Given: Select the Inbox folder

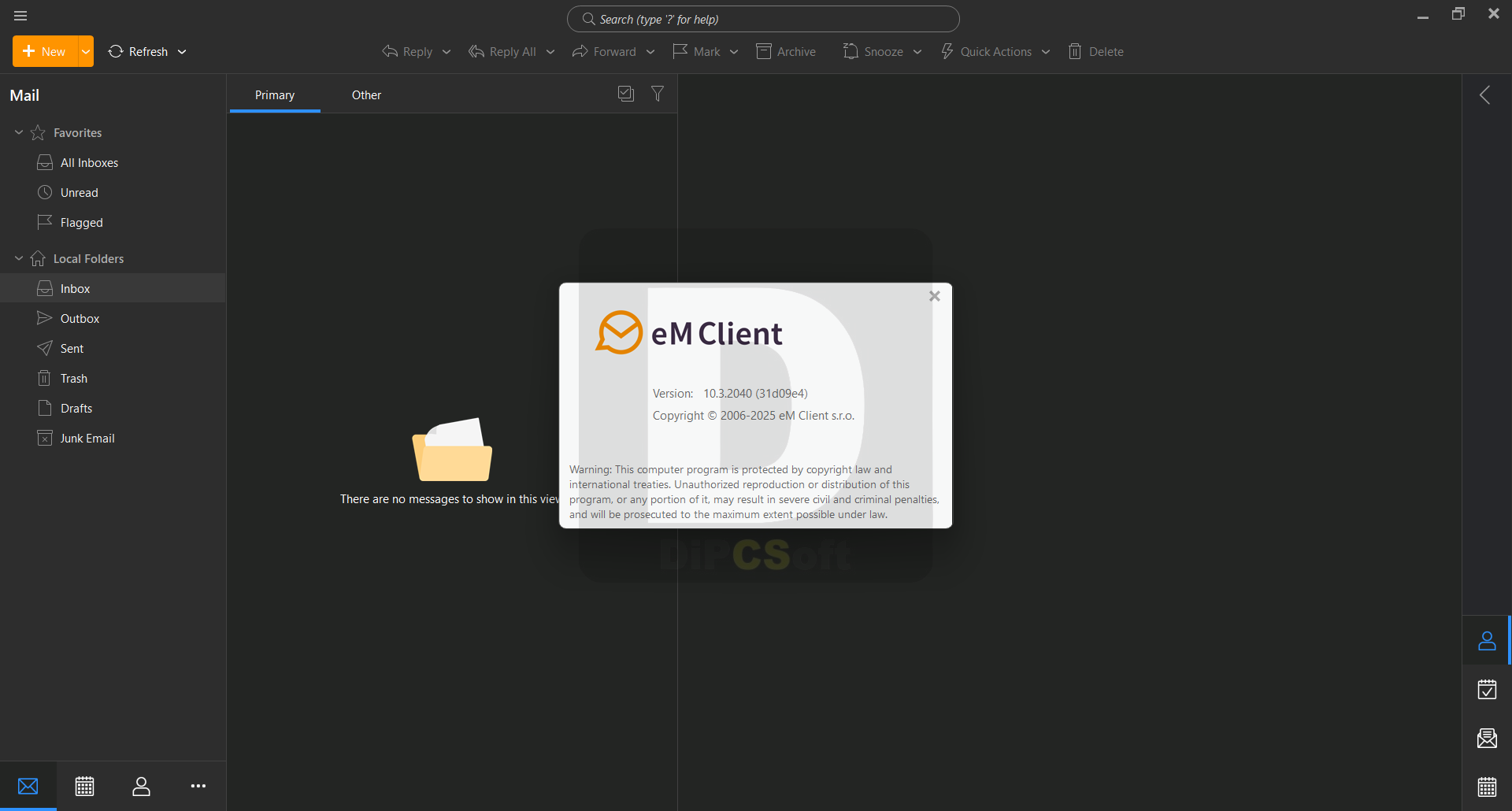Looking at the screenshot, I should click(x=113, y=289).
